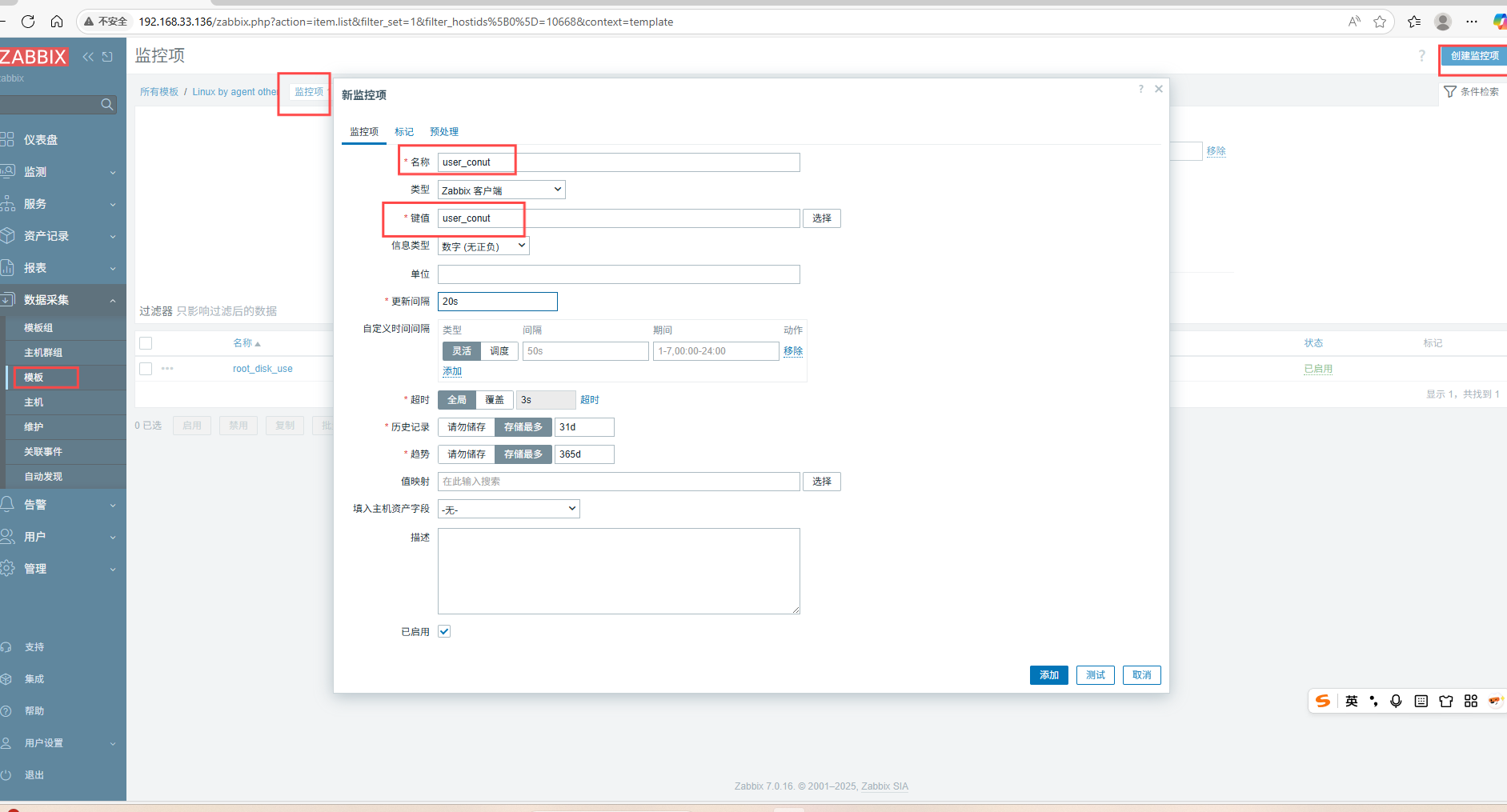Screen dimensions: 1507x812
Task: Click the 更新间隔 input field
Action: 498,302
